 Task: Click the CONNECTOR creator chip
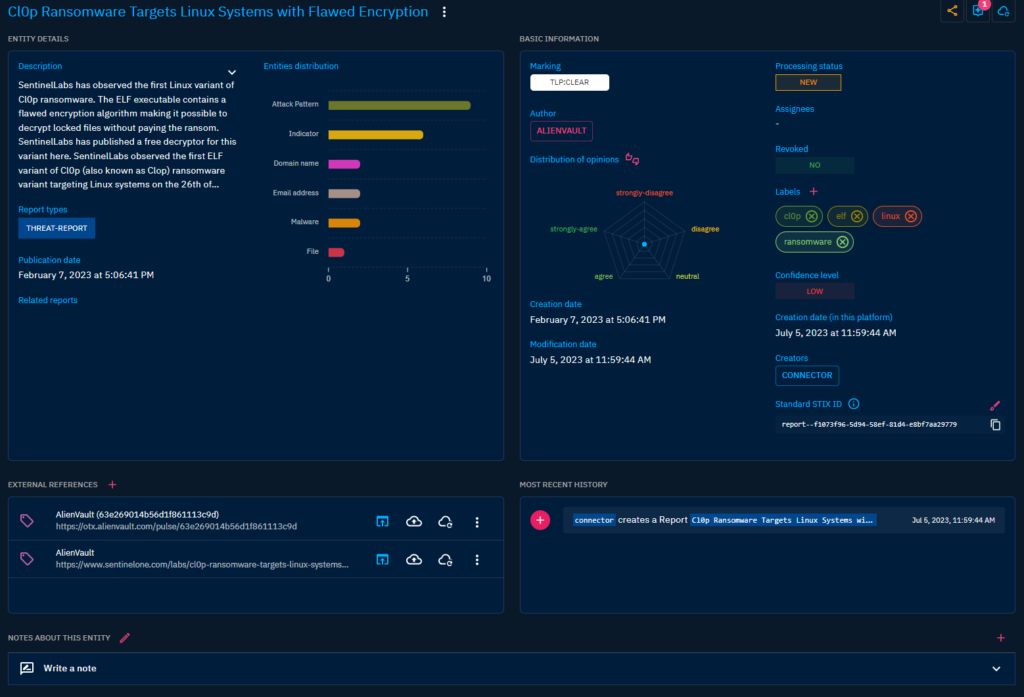pyautogui.click(x=807, y=376)
